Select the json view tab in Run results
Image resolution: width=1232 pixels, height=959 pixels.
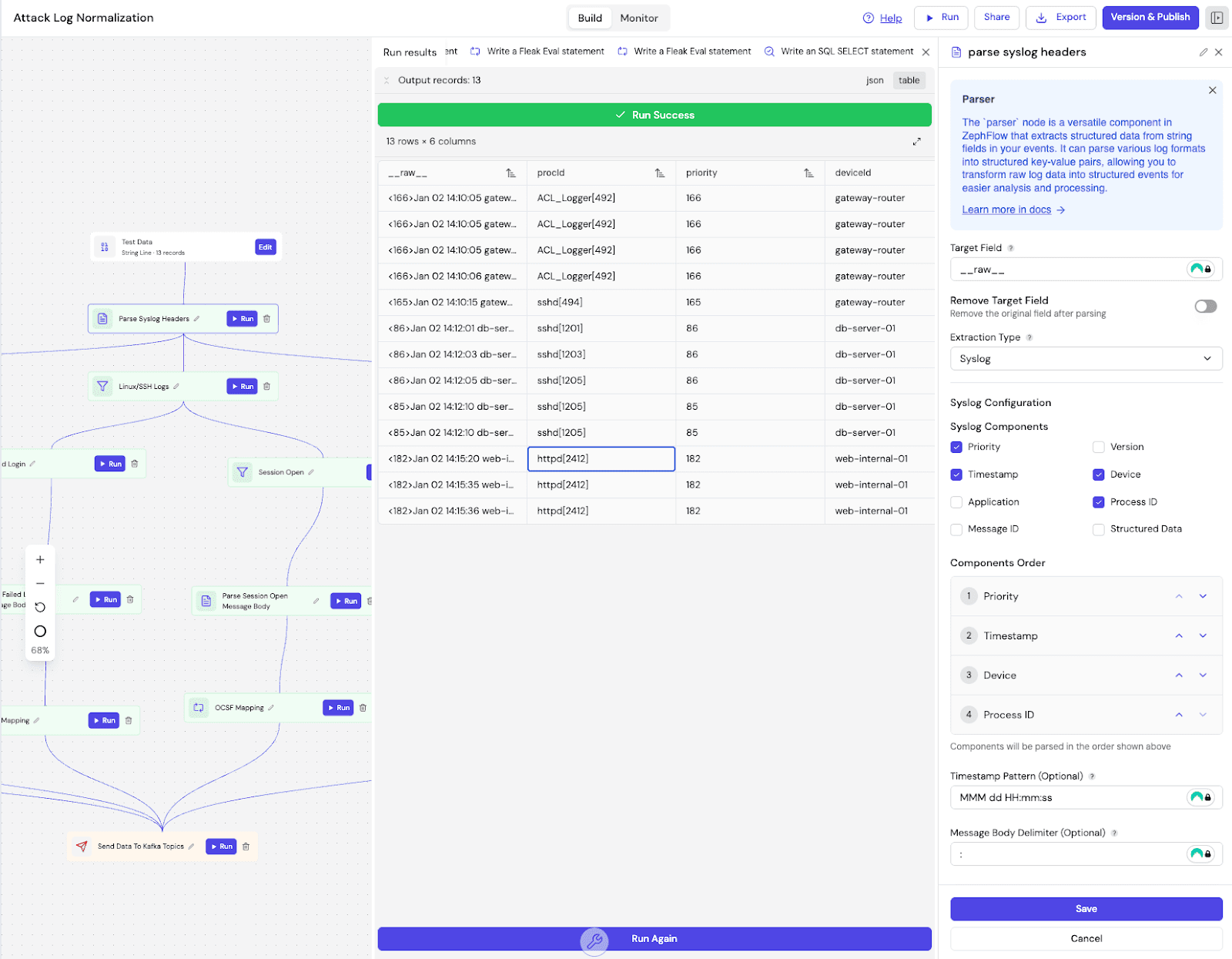coord(874,80)
